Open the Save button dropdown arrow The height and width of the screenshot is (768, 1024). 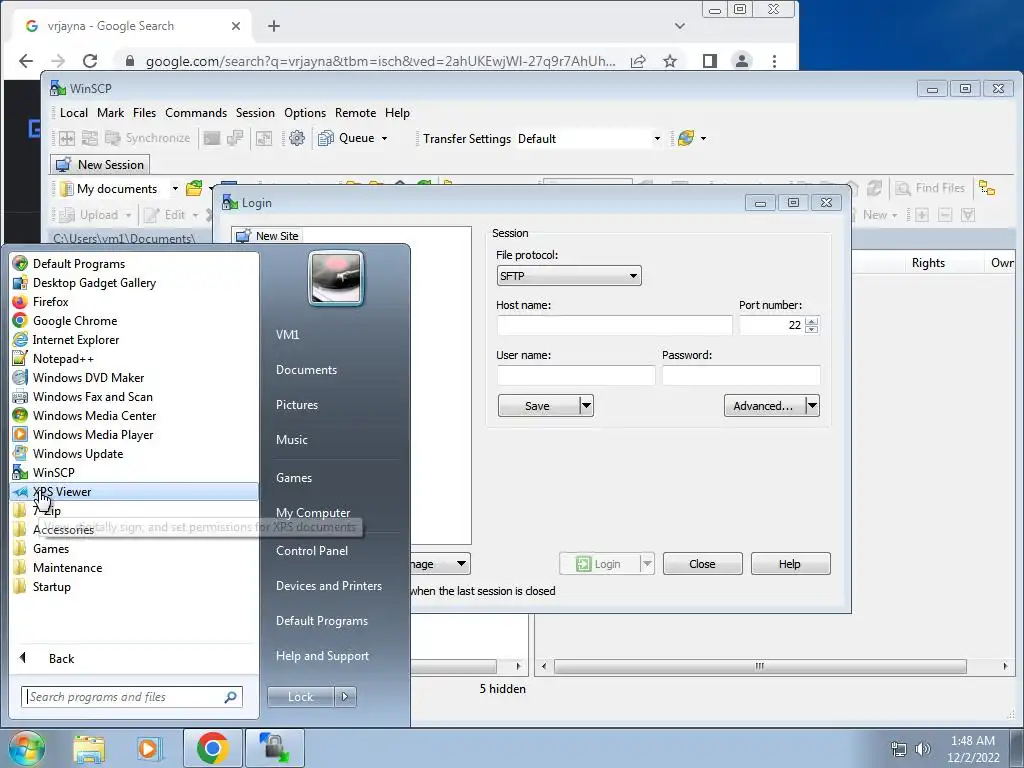tap(586, 406)
